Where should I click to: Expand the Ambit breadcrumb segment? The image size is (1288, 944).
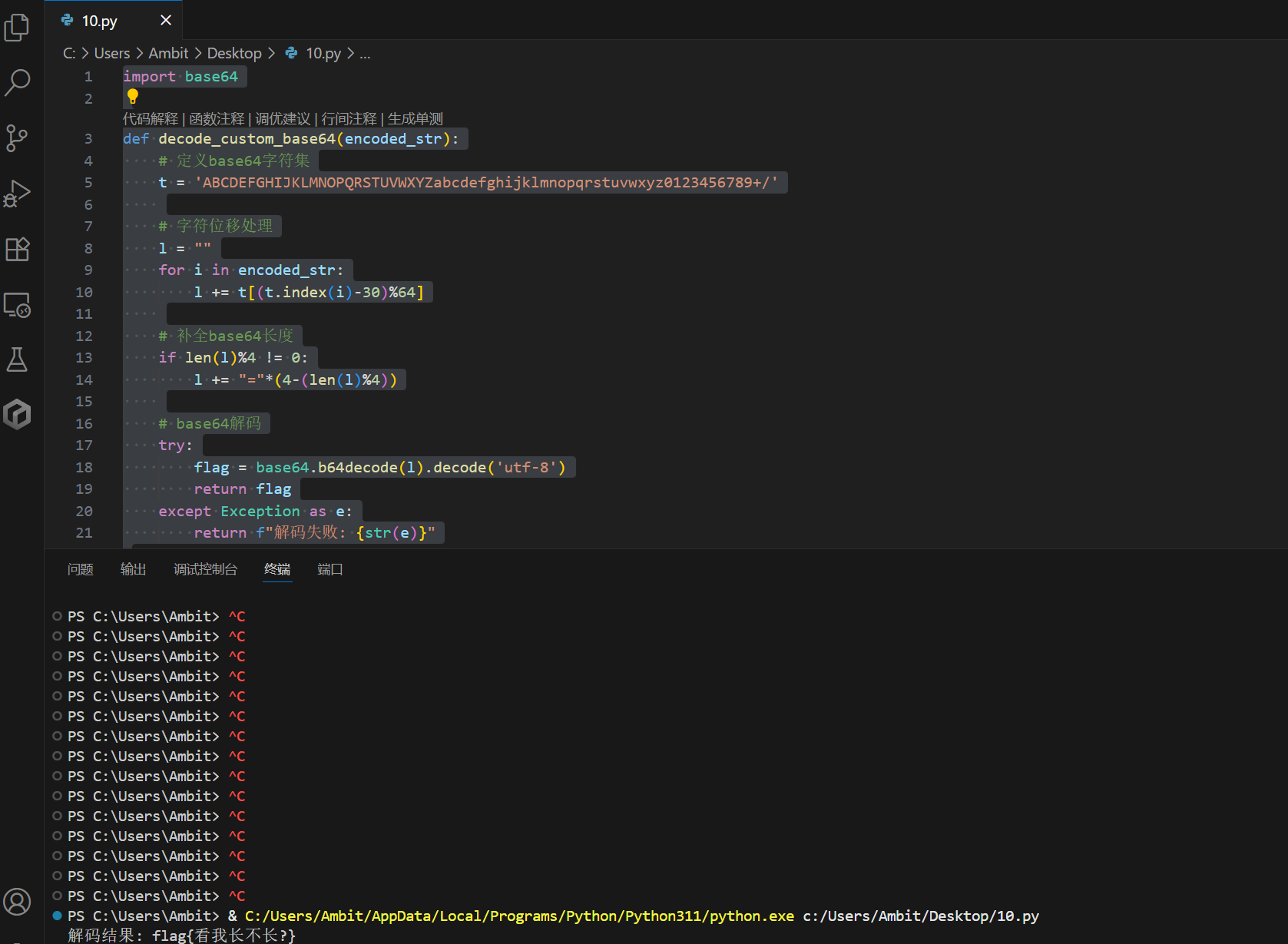(x=168, y=53)
